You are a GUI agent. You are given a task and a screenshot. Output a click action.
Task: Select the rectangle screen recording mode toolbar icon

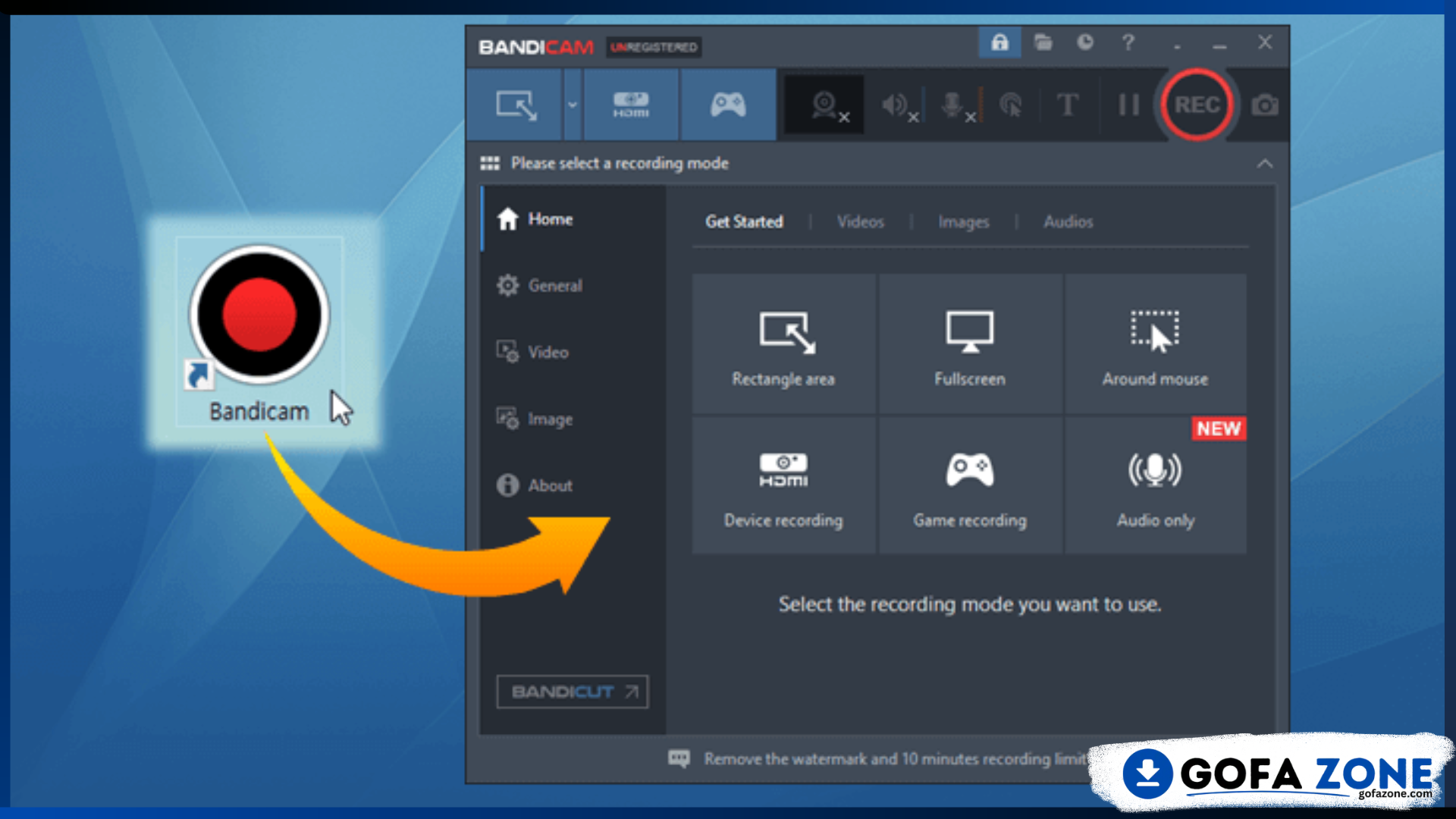point(515,105)
